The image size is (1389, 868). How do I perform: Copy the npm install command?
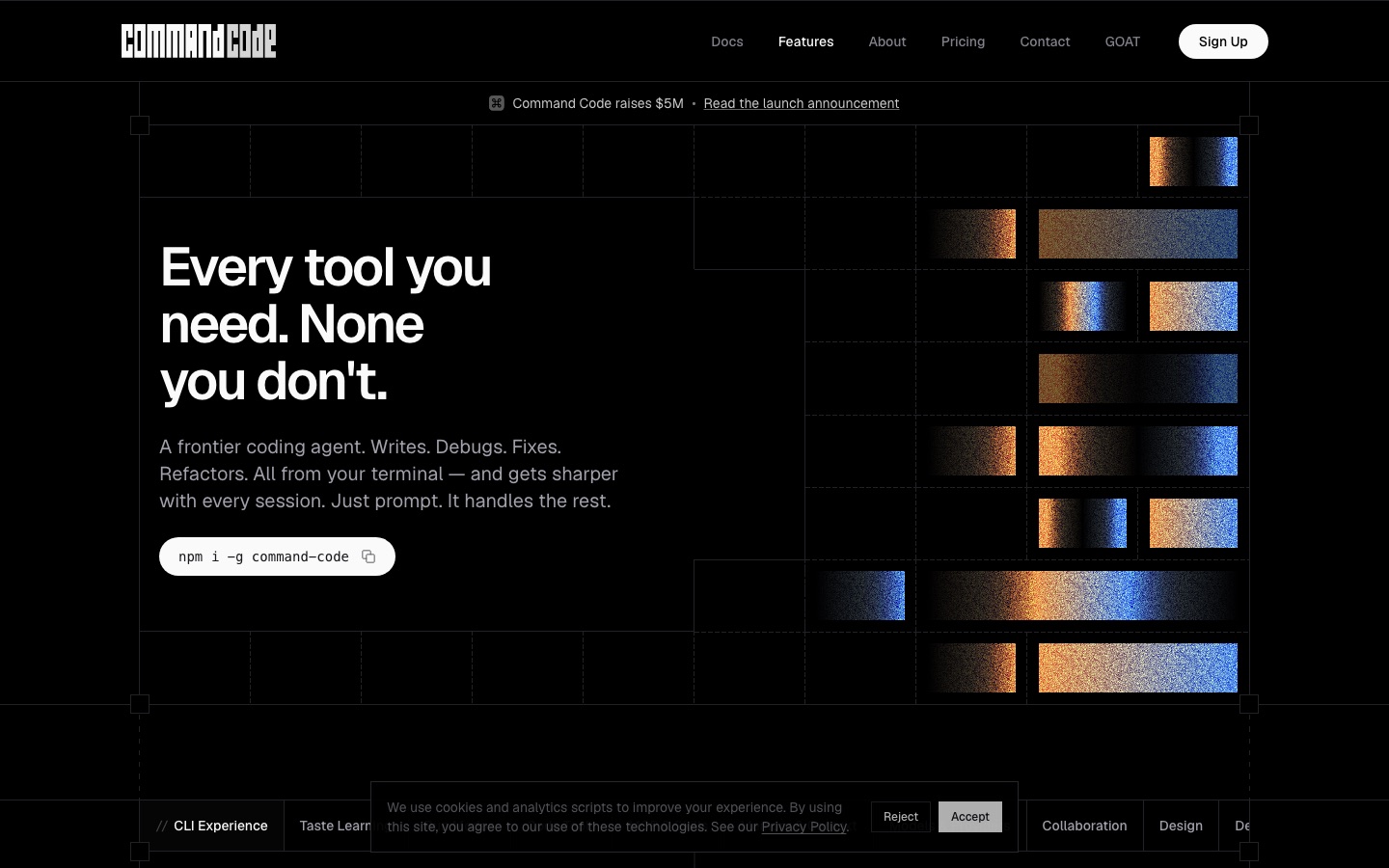(368, 556)
